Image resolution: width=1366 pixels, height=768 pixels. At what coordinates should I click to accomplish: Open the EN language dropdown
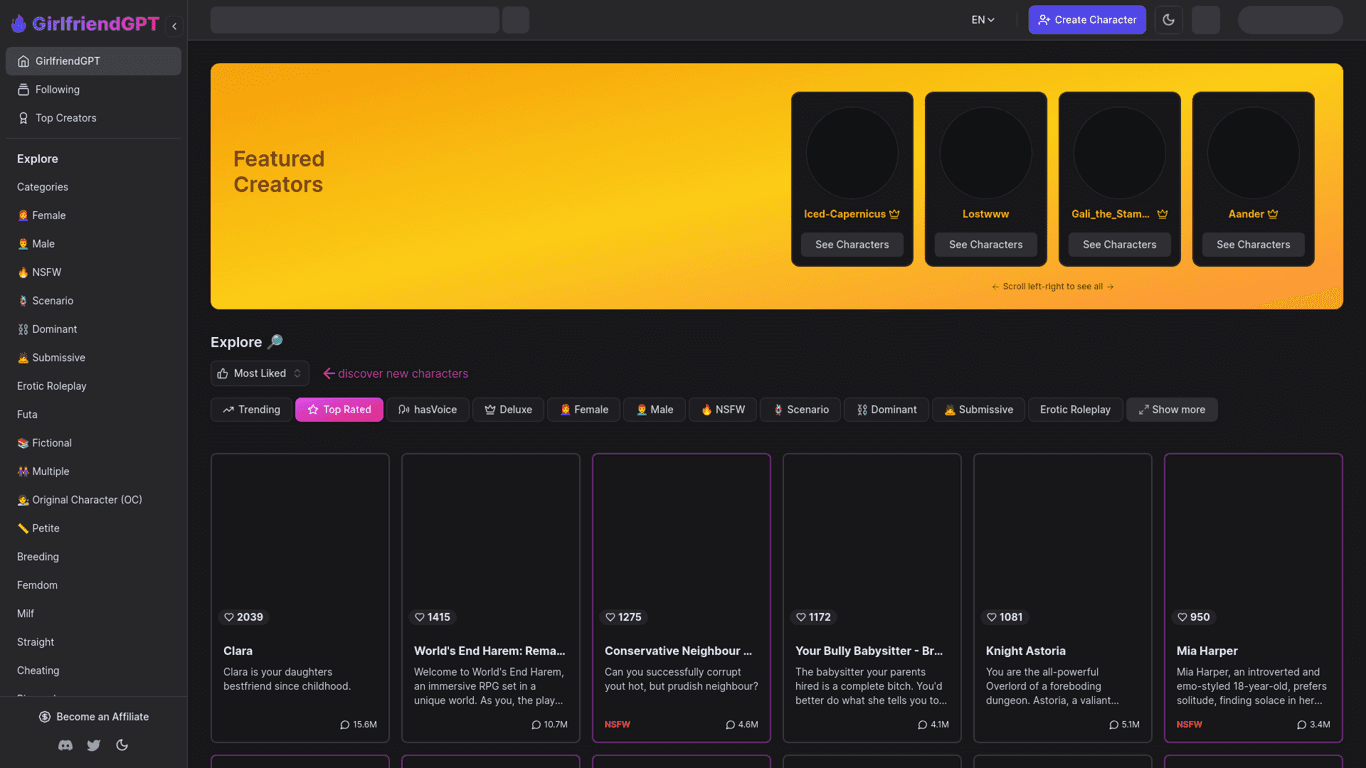(983, 20)
